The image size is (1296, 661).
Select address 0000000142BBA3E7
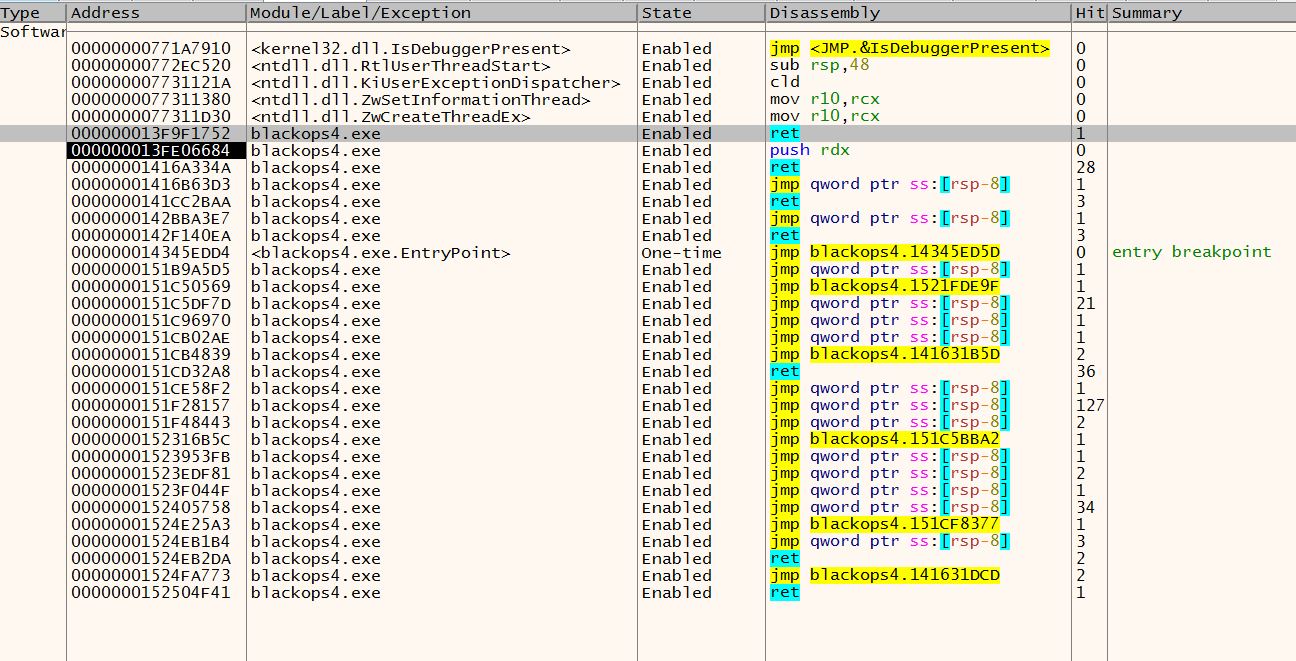pos(151,219)
